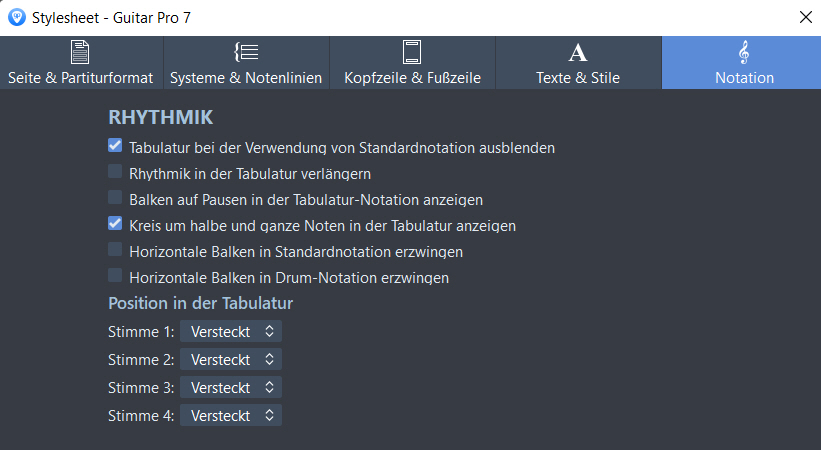Click the page icon above Seite & Partiturformat
Screen dimensions: 821x450
tap(80, 52)
